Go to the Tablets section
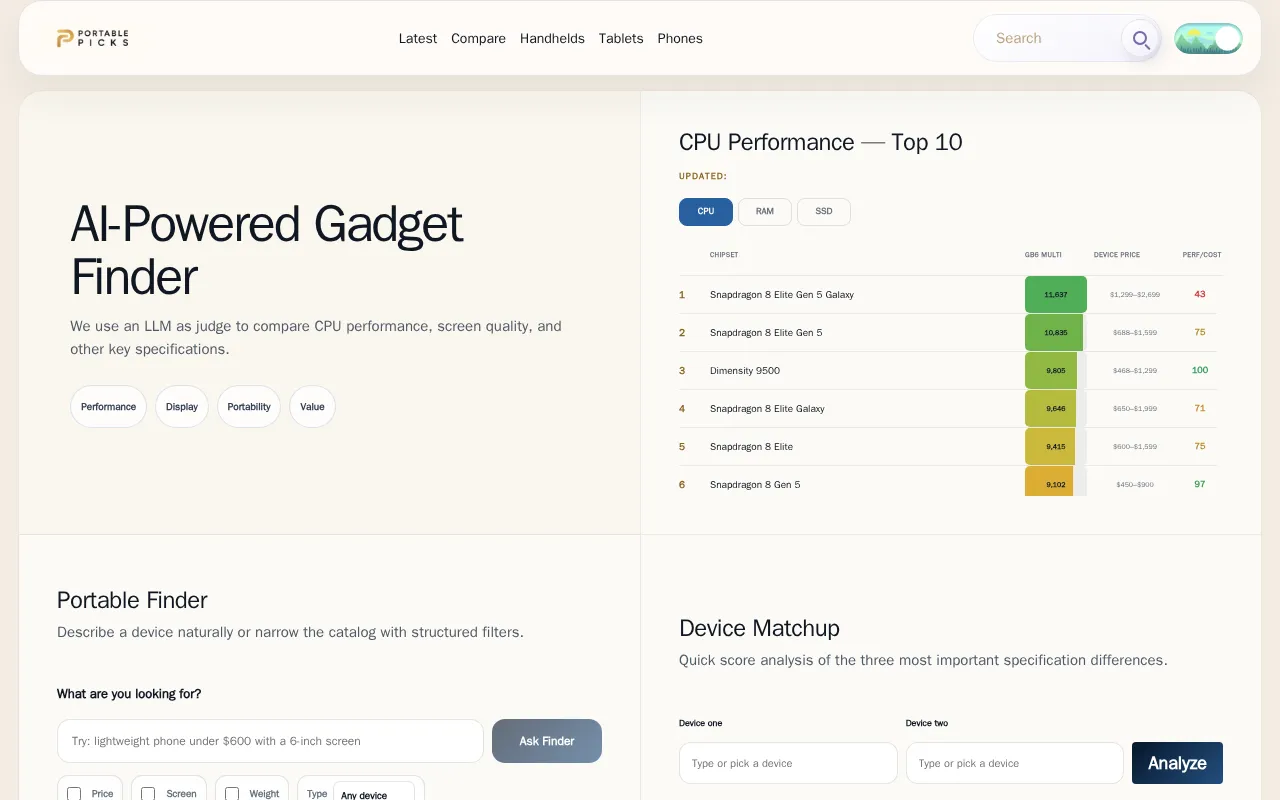Screen dimensions: 1280x800 click(621, 39)
